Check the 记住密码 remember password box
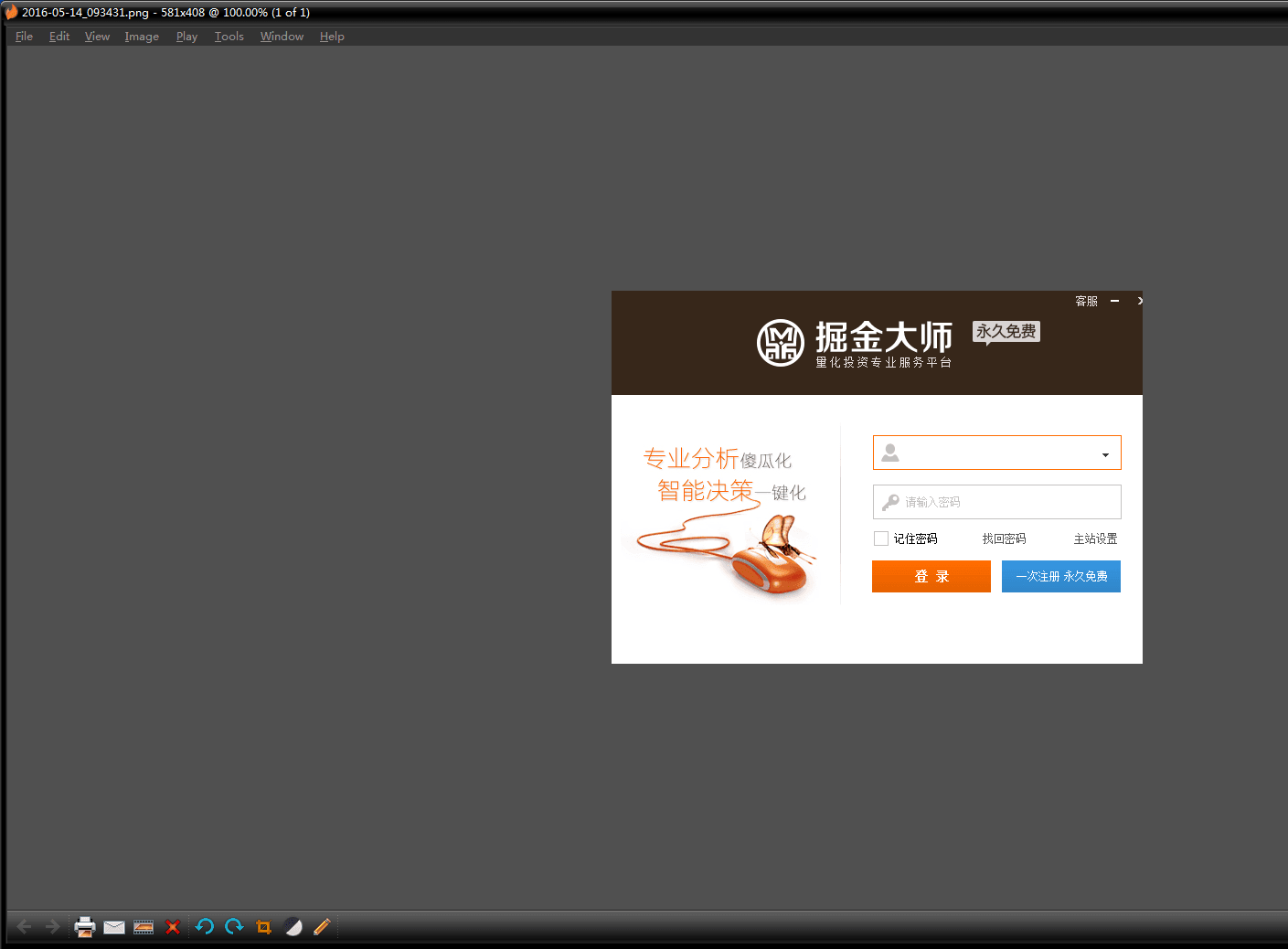 [880, 538]
